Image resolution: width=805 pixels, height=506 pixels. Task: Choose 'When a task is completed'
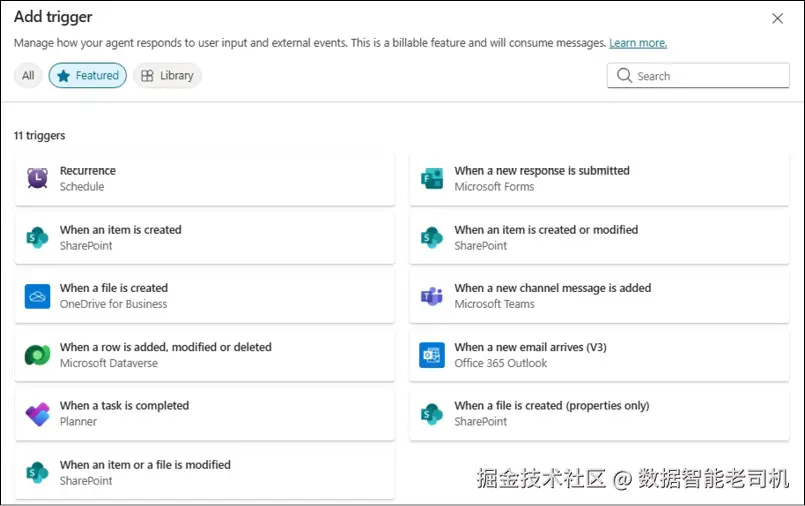124,405
